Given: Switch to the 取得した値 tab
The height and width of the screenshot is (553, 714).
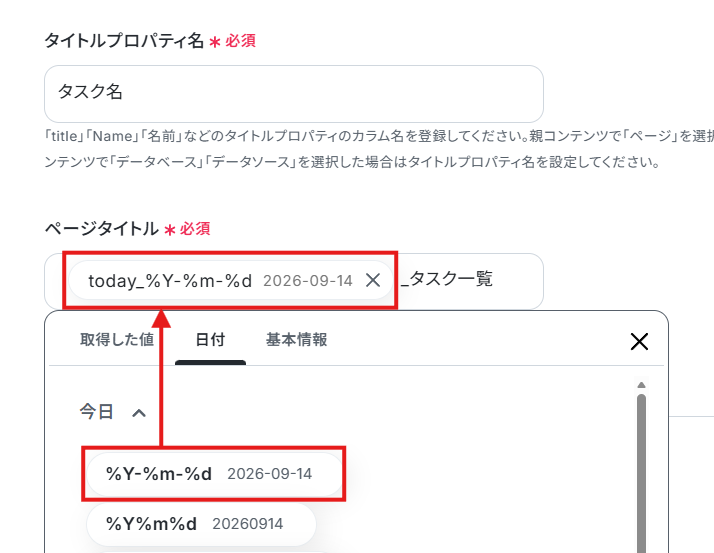Looking at the screenshot, I should point(117,340).
